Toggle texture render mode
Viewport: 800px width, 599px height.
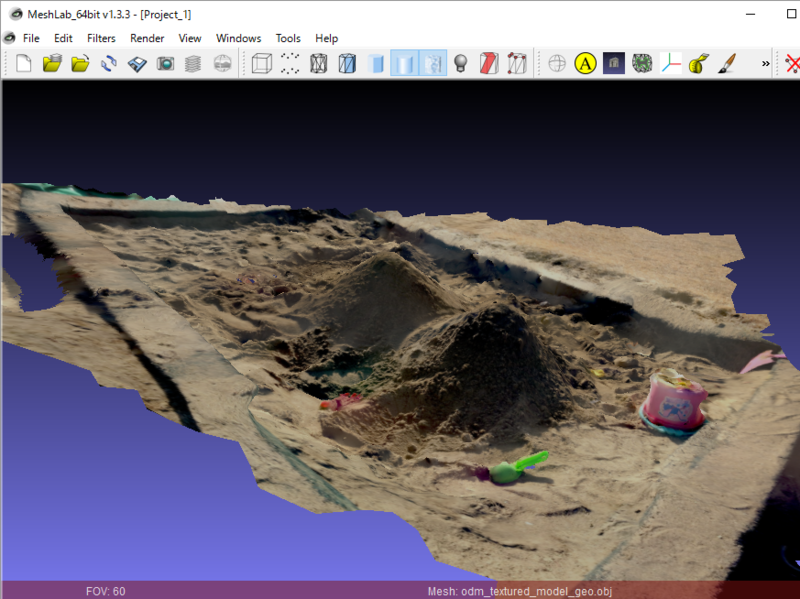433,63
